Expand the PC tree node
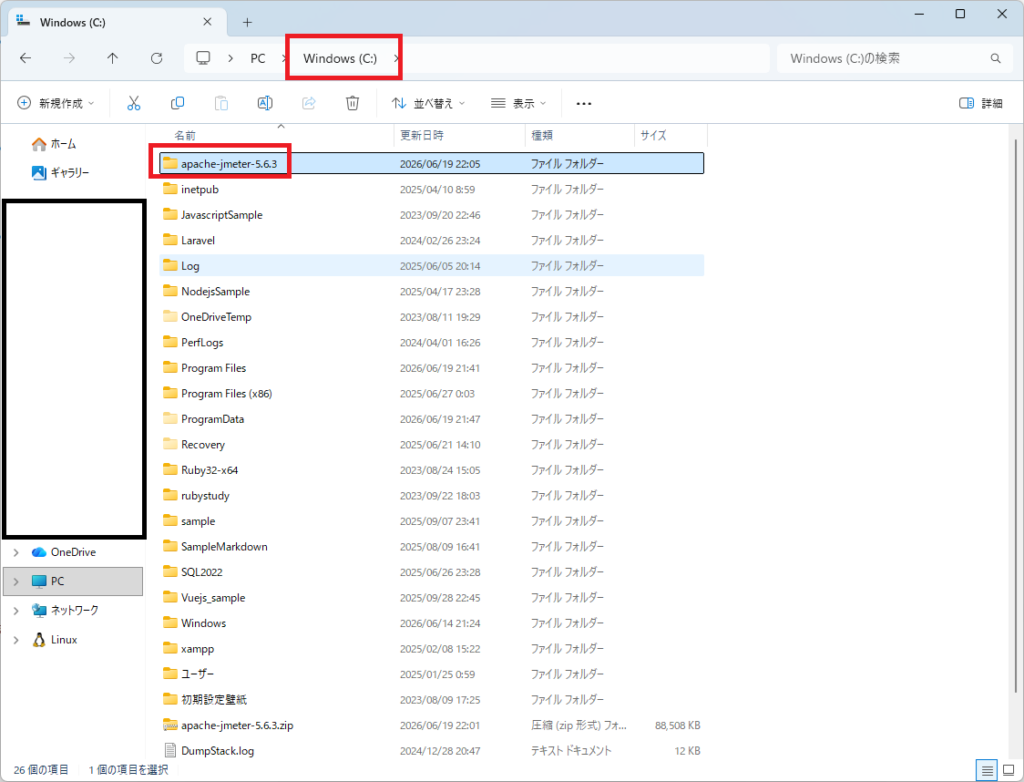Screen dimensions: 1024x782 click(16, 581)
